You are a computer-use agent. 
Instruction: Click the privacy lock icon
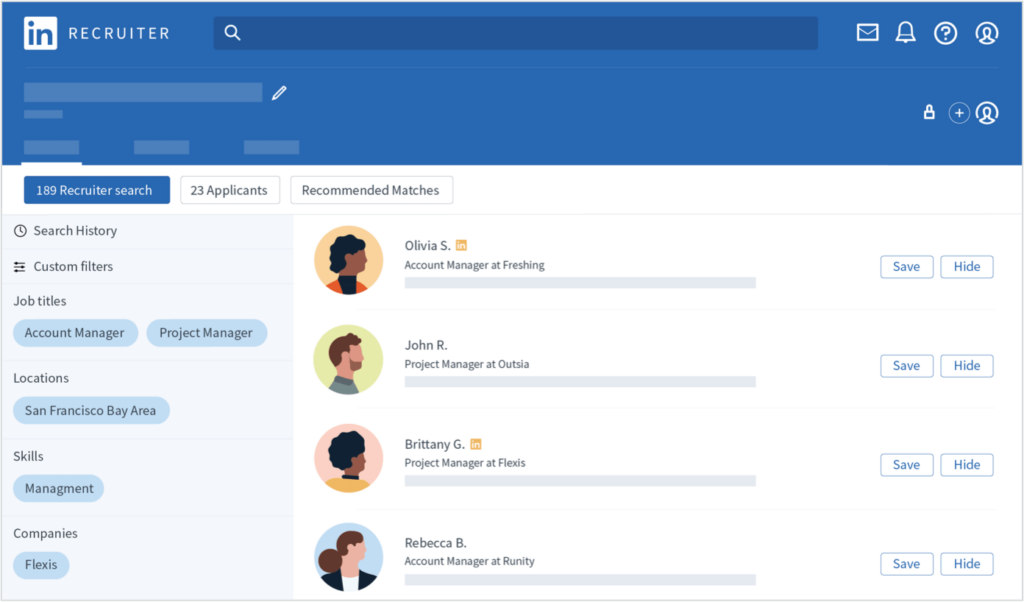pyautogui.click(x=928, y=112)
